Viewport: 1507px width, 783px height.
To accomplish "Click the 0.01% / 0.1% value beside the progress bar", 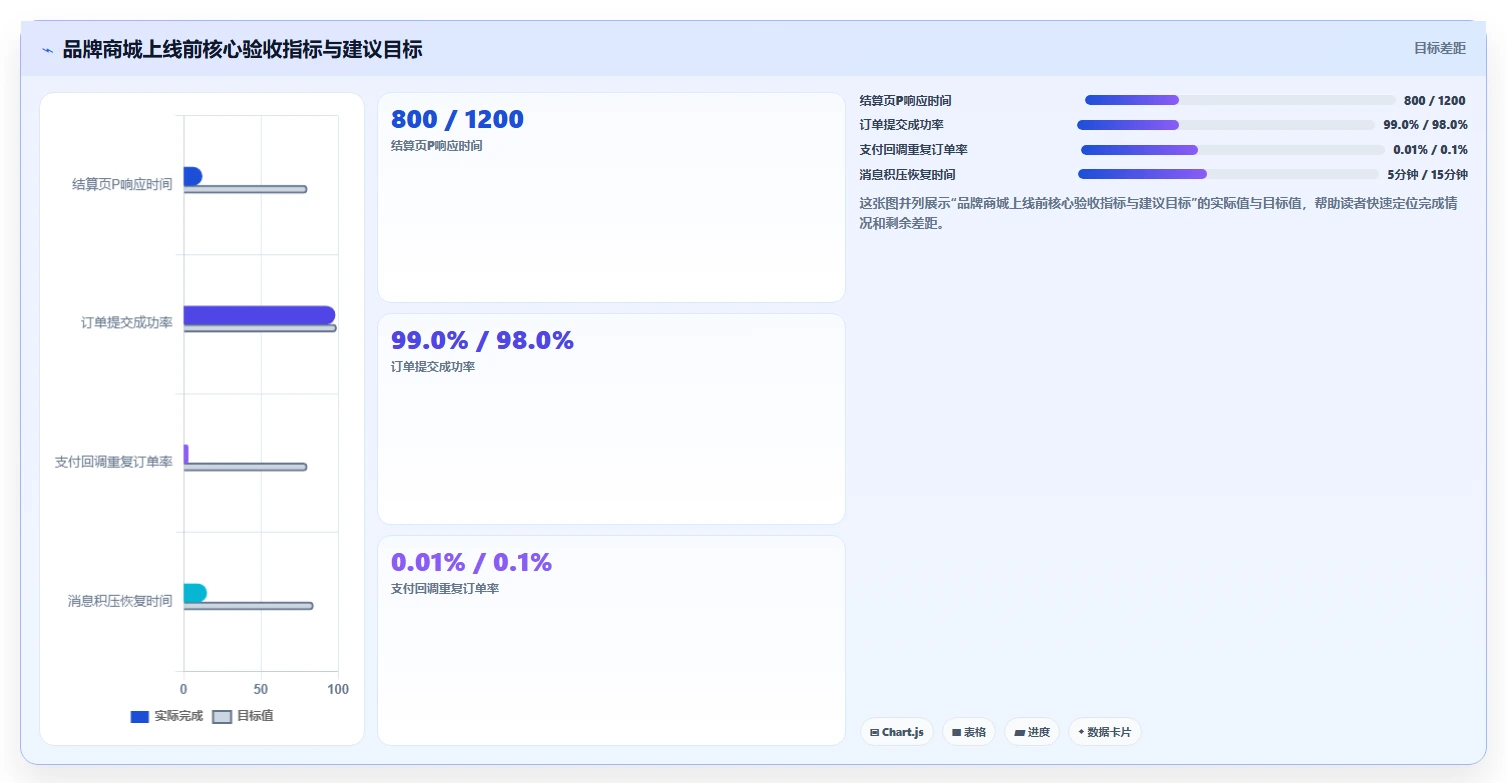I will [x=1430, y=150].
